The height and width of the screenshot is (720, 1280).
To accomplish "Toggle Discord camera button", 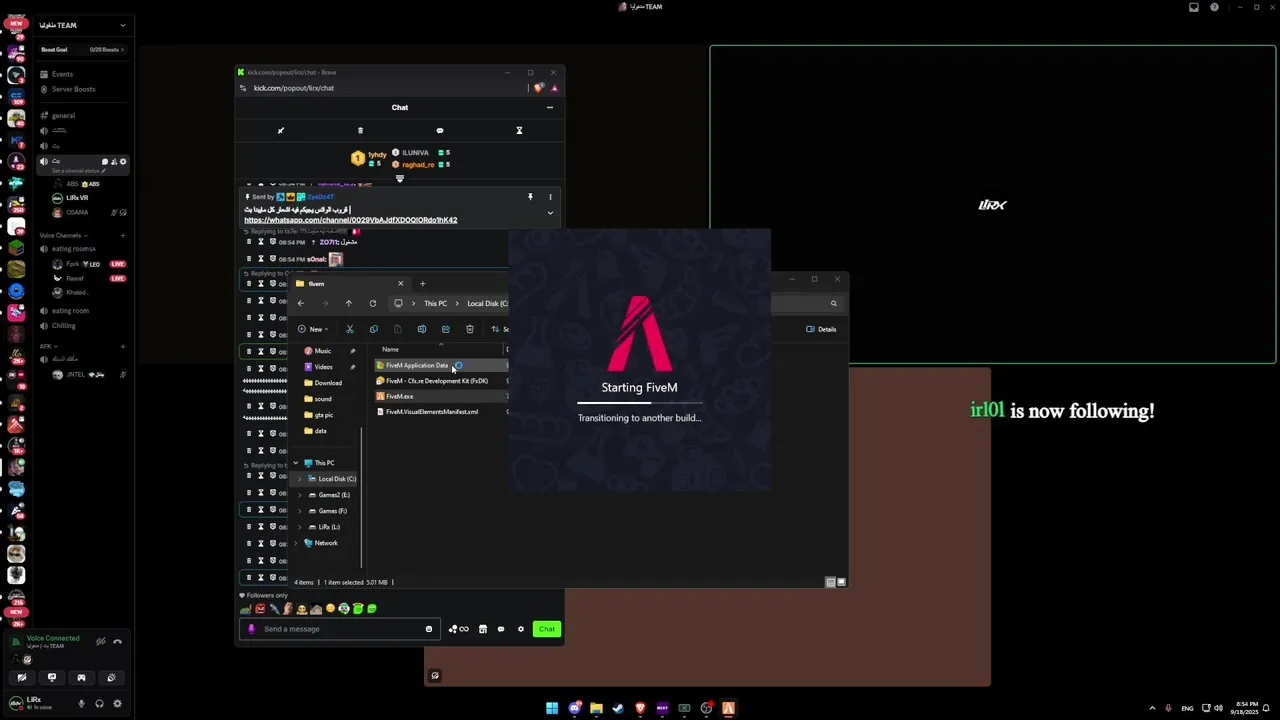I will pyautogui.click(x=22, y=678).
